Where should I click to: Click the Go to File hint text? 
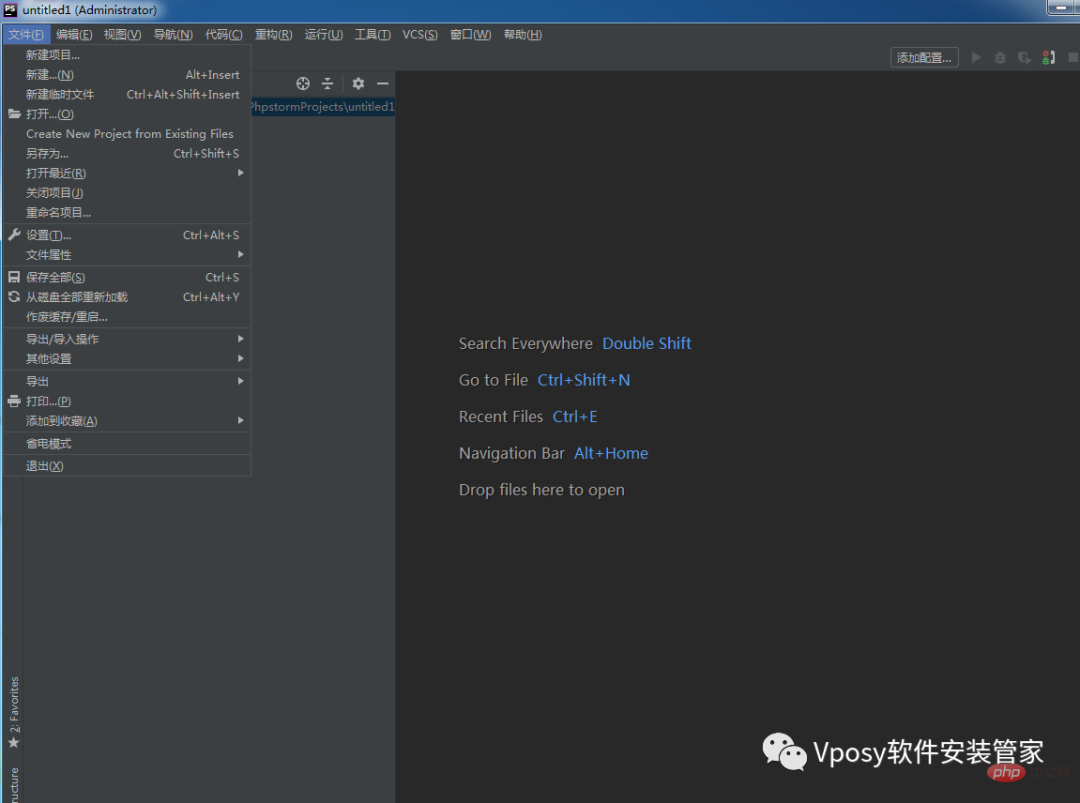click(x=493, y=380)
